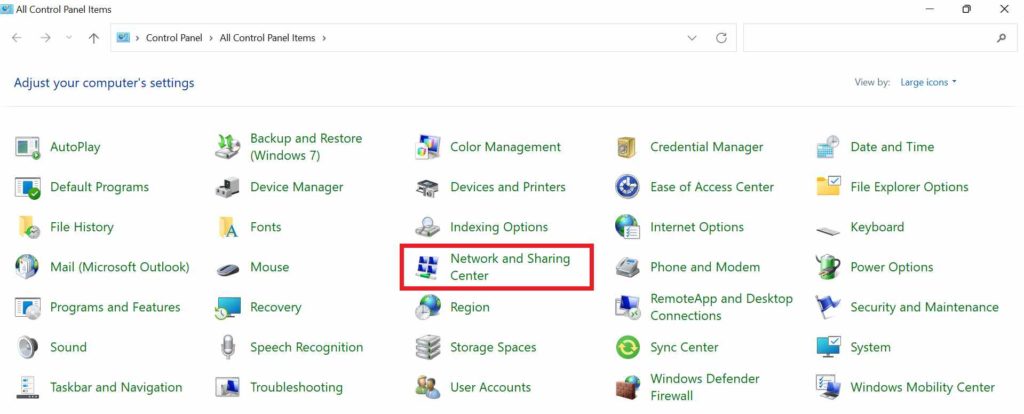Open RemoteApp and Desktop Connections link
Screen dimensions: 1024x414
pos(722,307)
